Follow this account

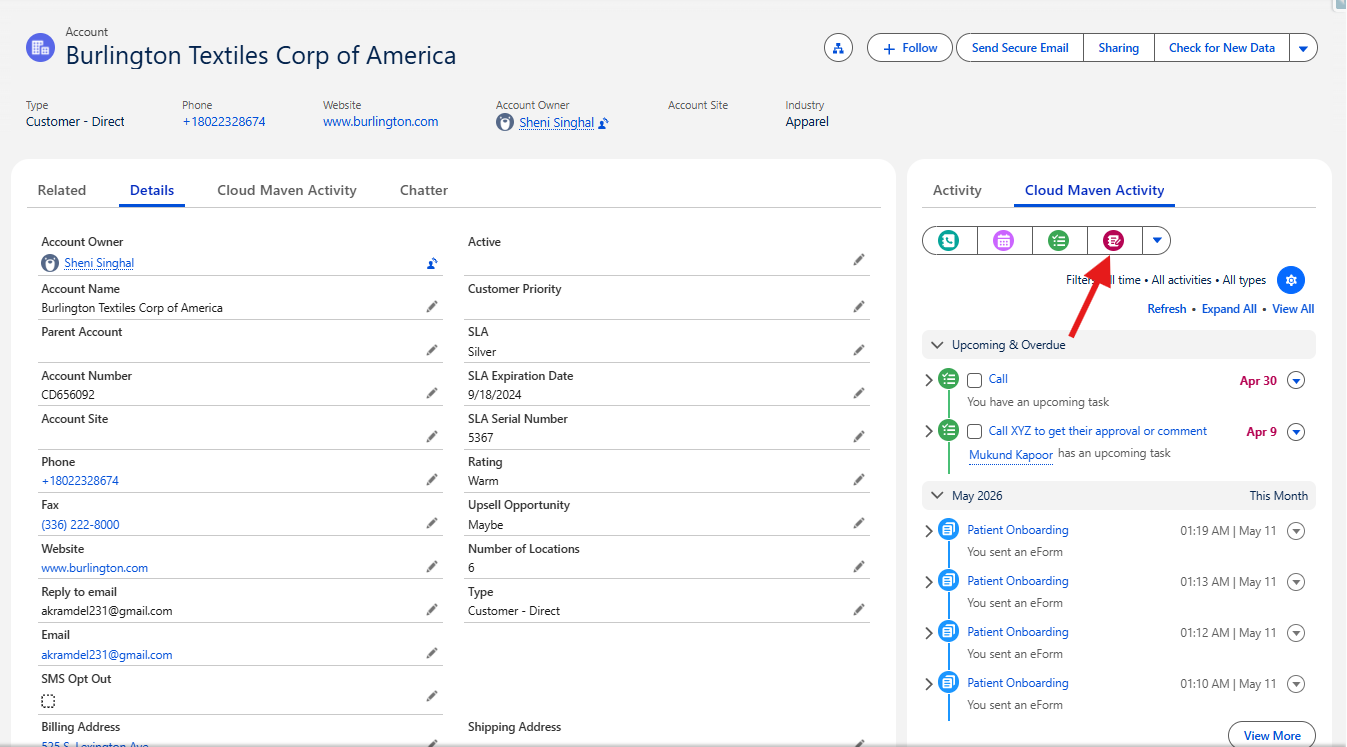[910, 48]
